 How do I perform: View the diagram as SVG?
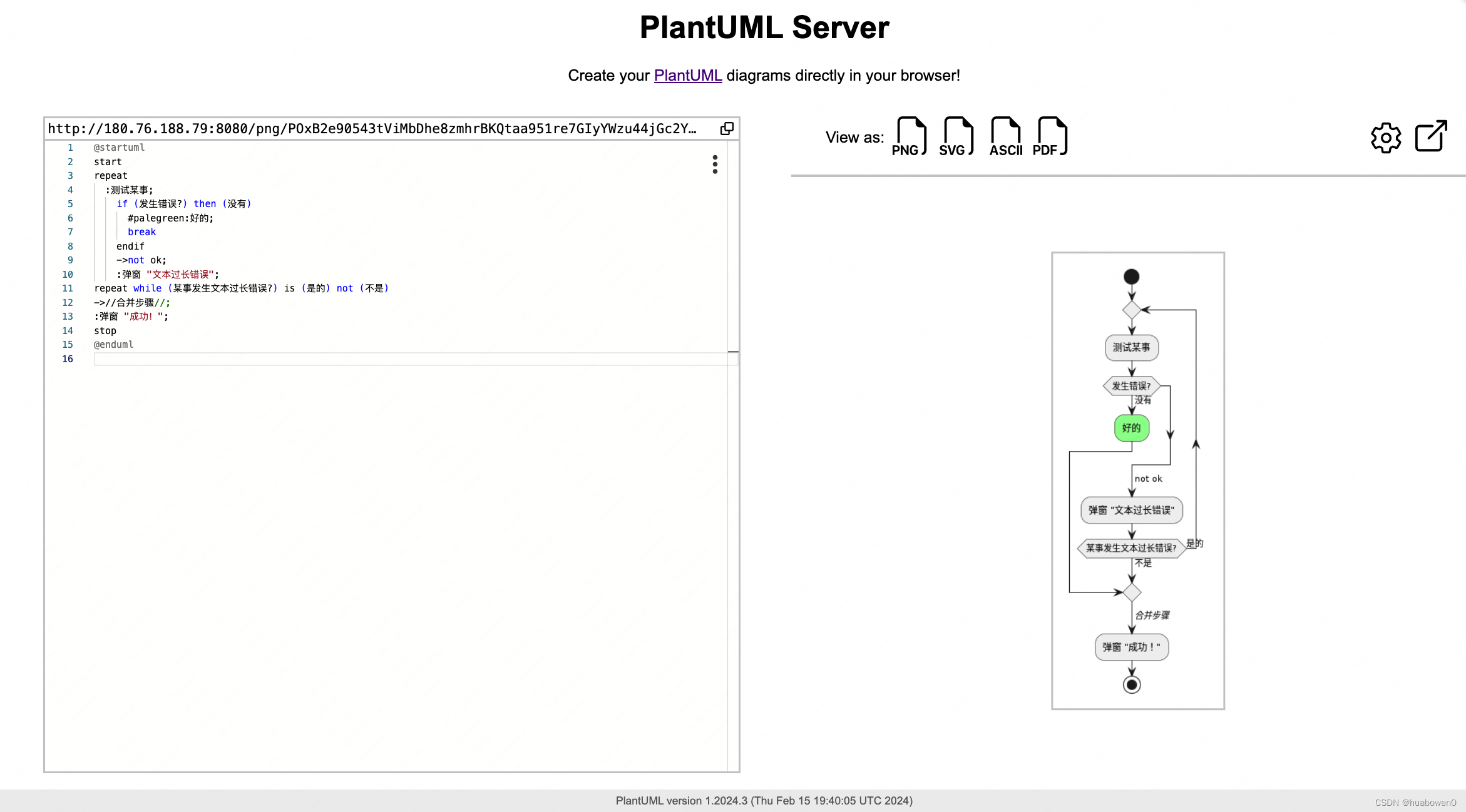[x=956, y=136]
